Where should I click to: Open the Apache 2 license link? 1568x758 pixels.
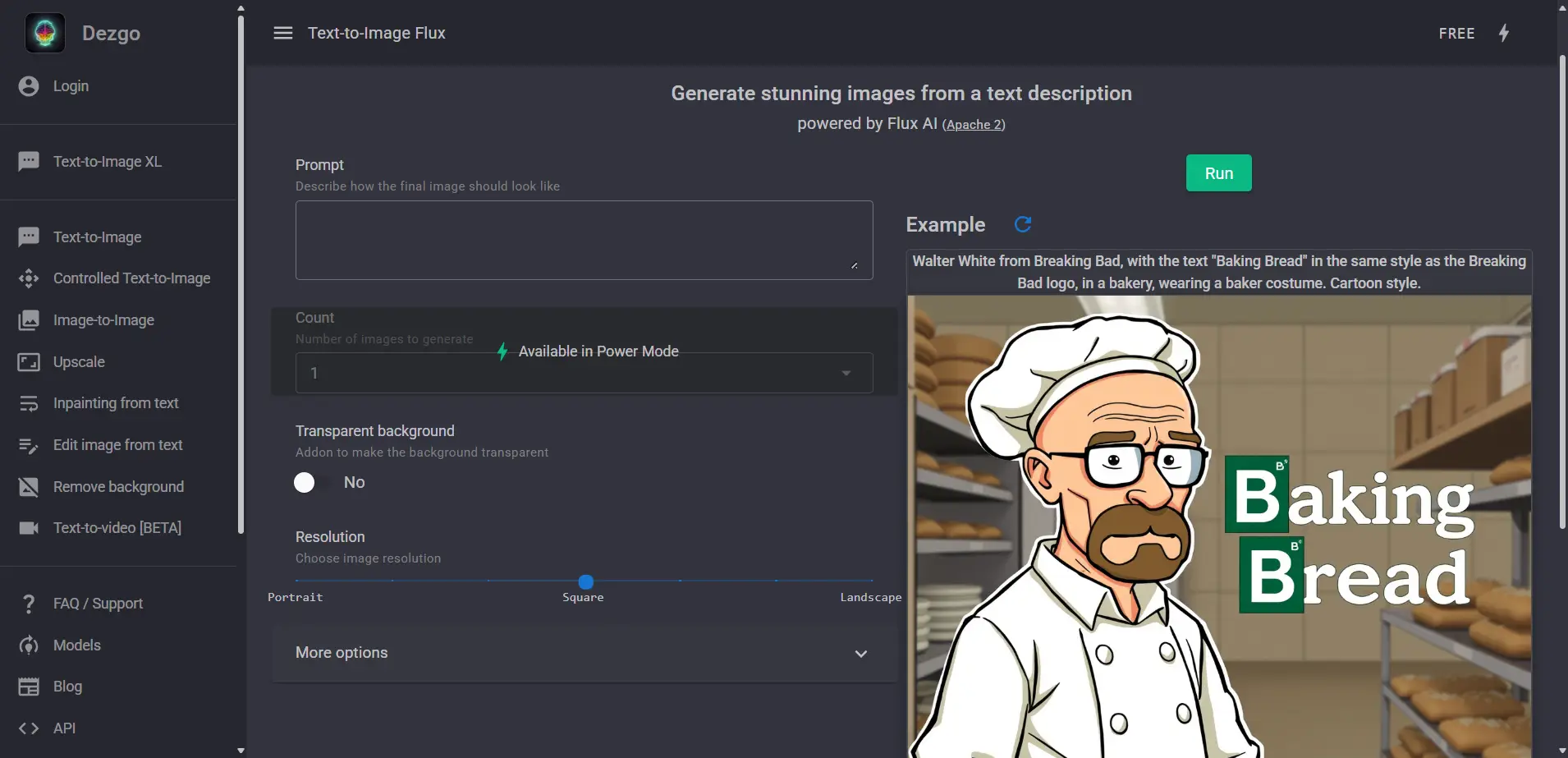(x=974, y=125)
